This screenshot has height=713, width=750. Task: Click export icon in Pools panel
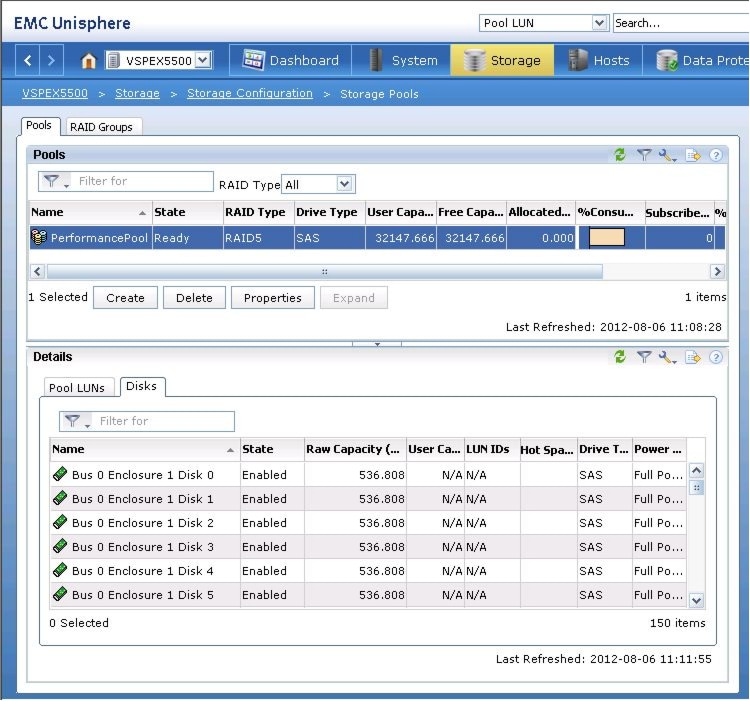click(693, 155)
